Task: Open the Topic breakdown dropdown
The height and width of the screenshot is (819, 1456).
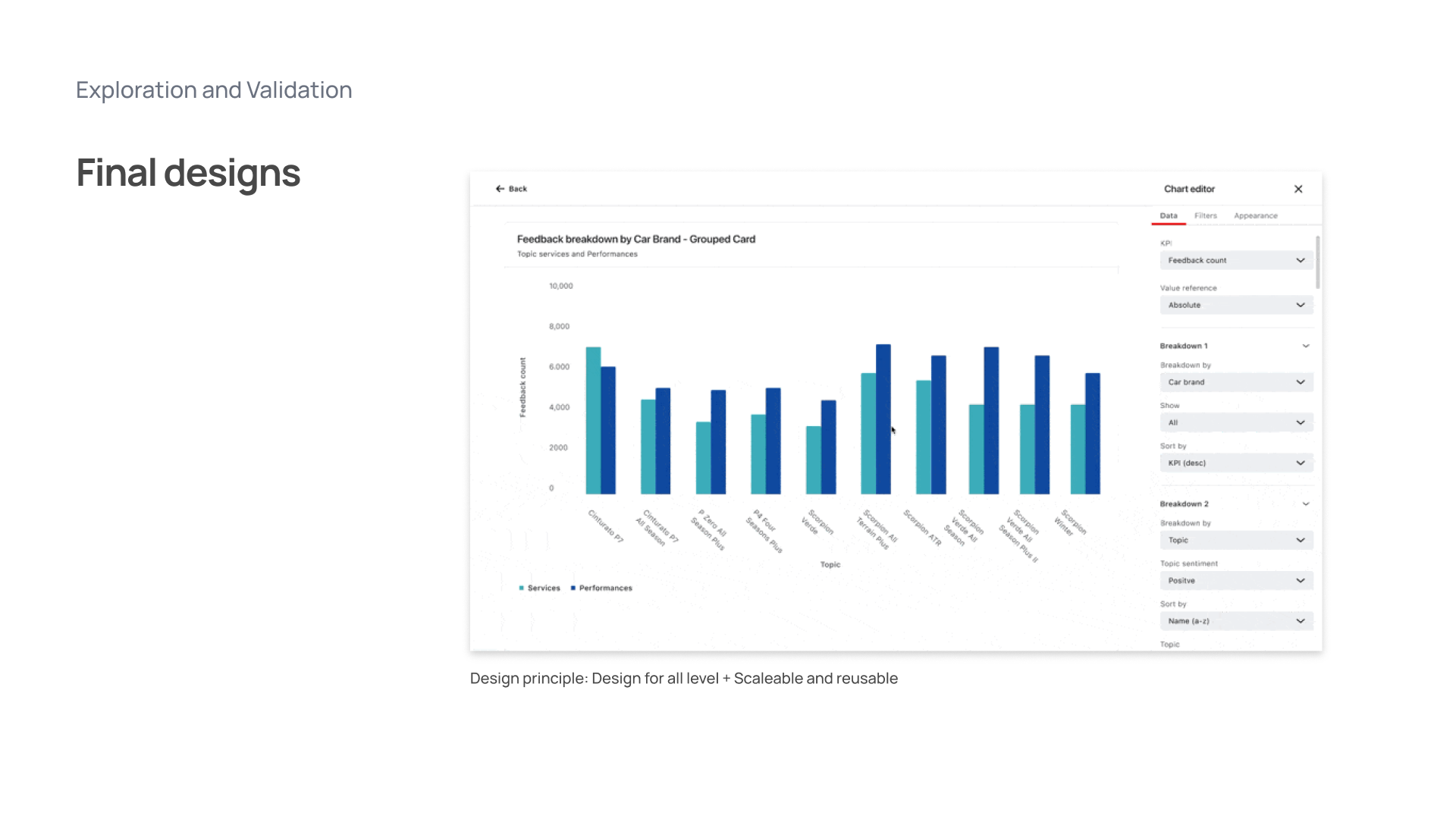Action: (x=1236, y=540)
